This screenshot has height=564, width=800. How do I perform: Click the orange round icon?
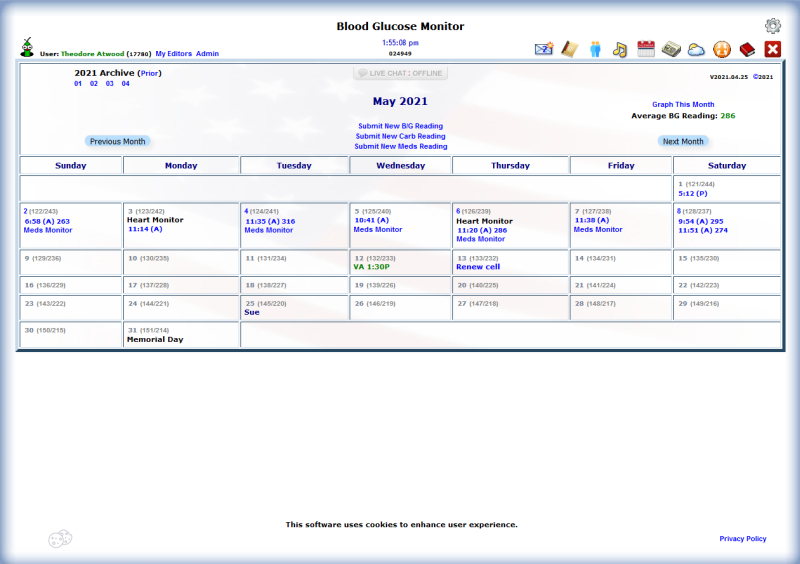[721, 50]
